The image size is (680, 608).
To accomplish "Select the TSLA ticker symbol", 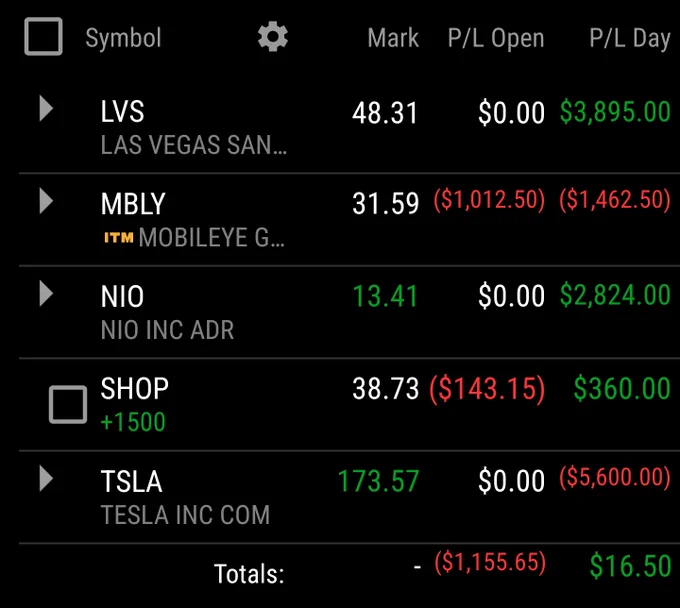I will [131, 481].
